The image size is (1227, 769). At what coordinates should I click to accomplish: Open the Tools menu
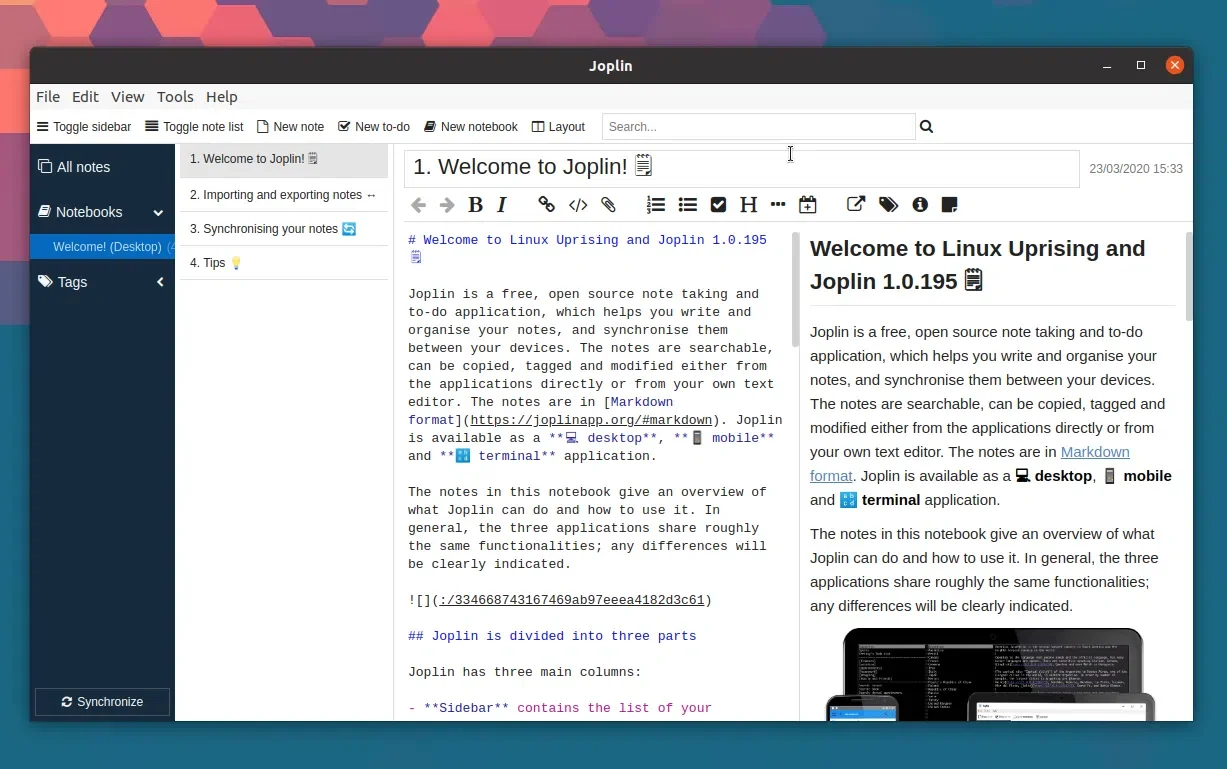(175, 97)
